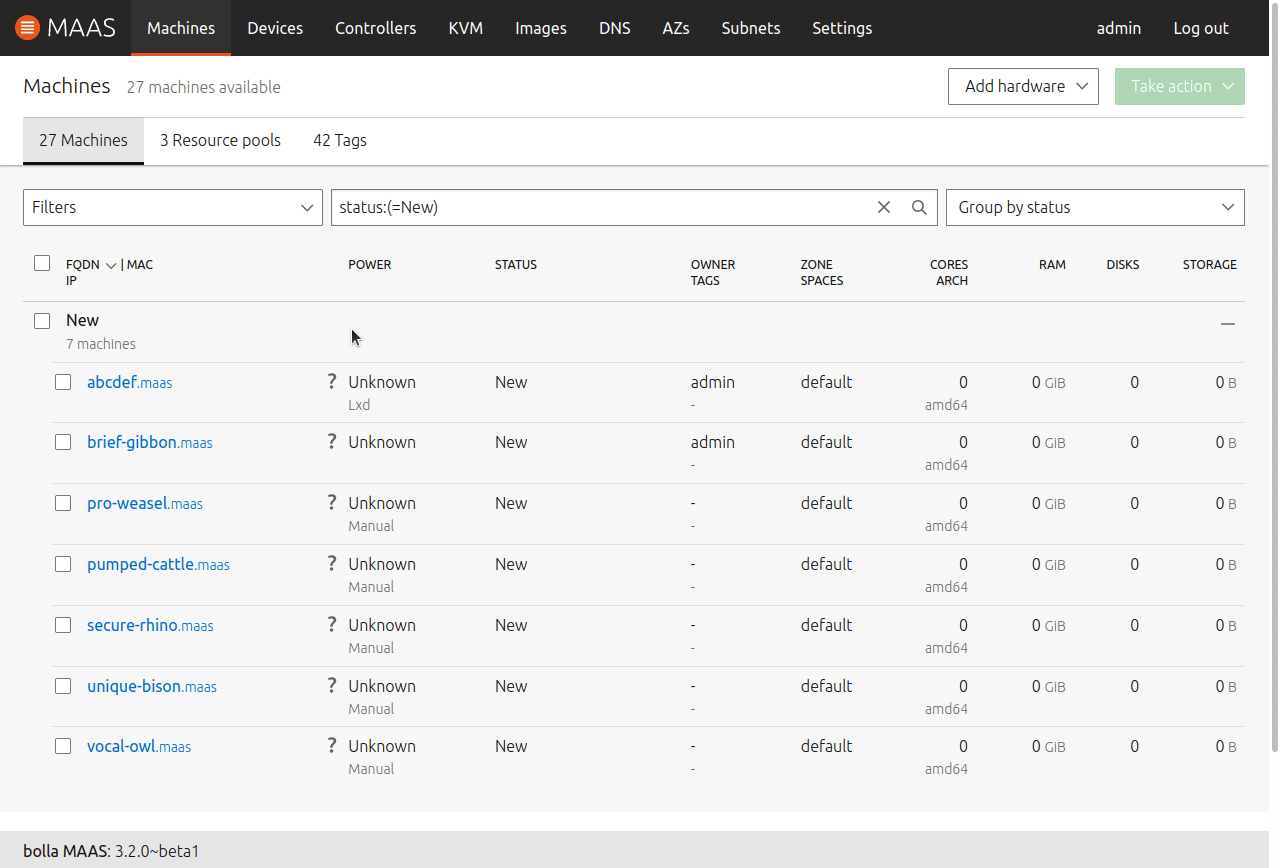Viewport: 1279px width, 868px height.
Task: Click the X to clear the search query
Action: click(884, 207)
